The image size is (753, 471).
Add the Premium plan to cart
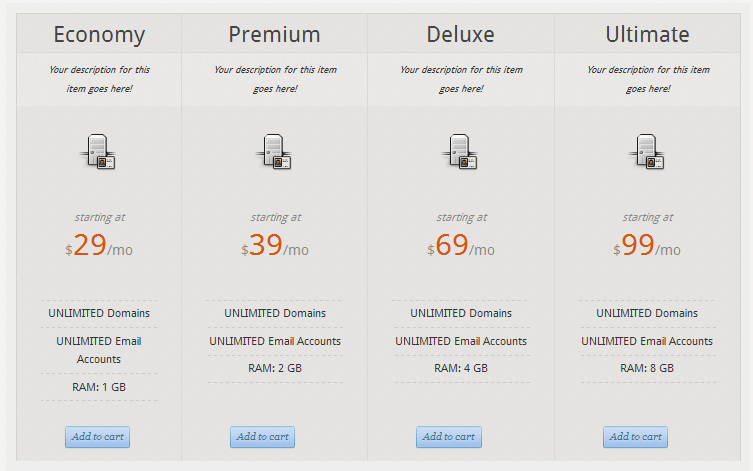pyautogui.click(x=262, y=437)
